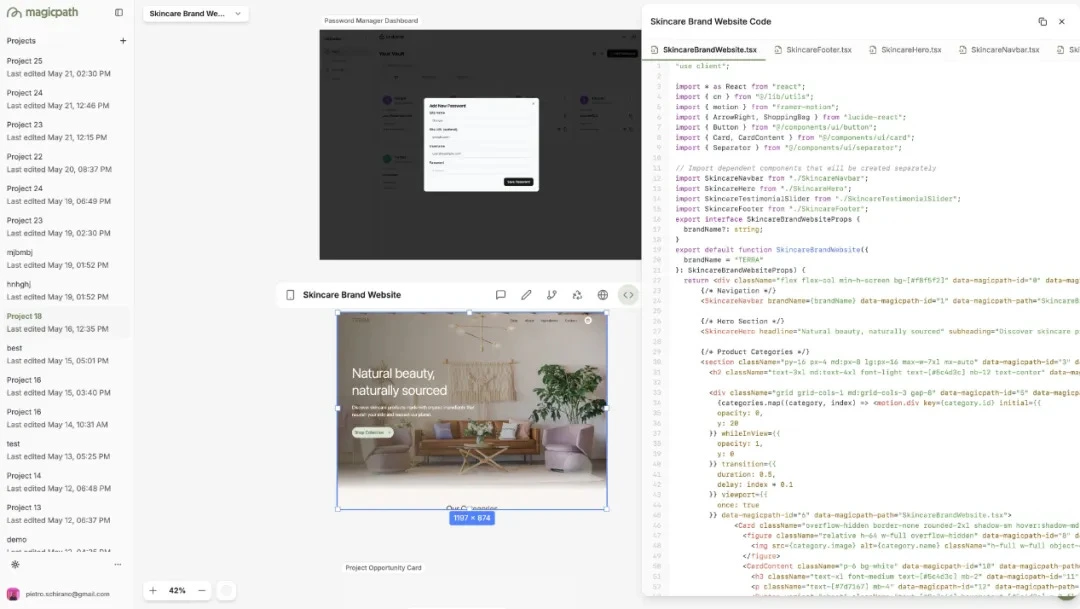Select the edit pencil icon in the toolbar
Image resolution: width=1080 pixels, height=609 pixels.
(x=527, y=295)
